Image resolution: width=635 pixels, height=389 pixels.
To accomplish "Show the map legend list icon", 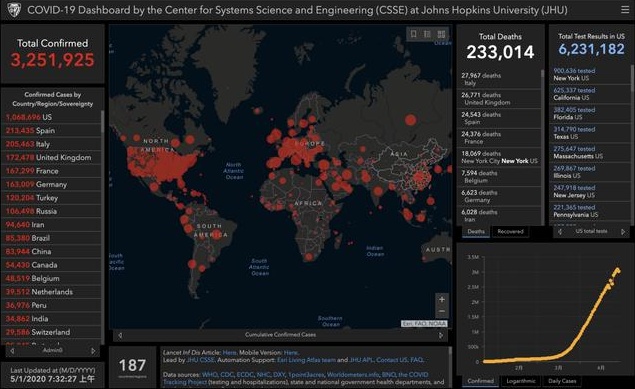I will pos(427,34).
